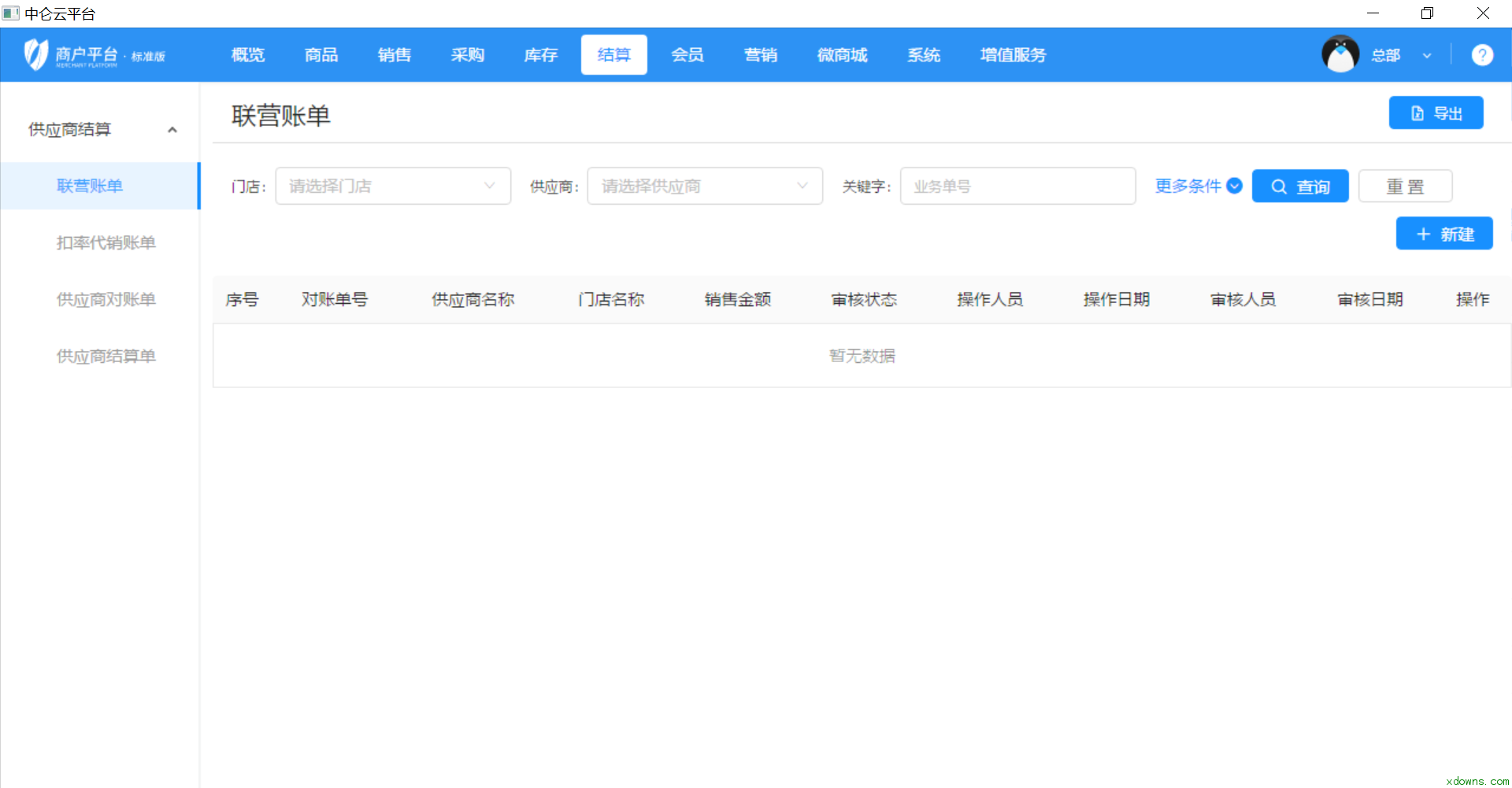The width and height of the screenshot is (1512, 788).
Task: Click the 审核状态 column header
Action: 864,299
